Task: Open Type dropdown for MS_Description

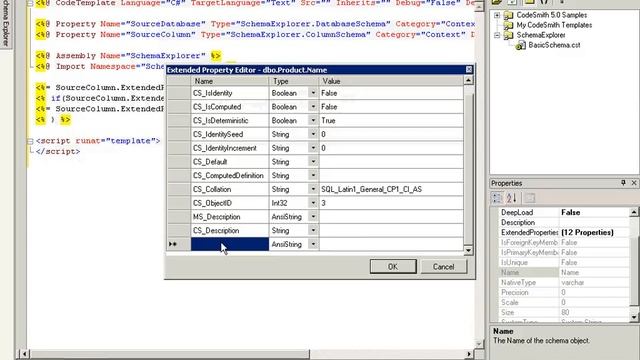Action: 313,217
